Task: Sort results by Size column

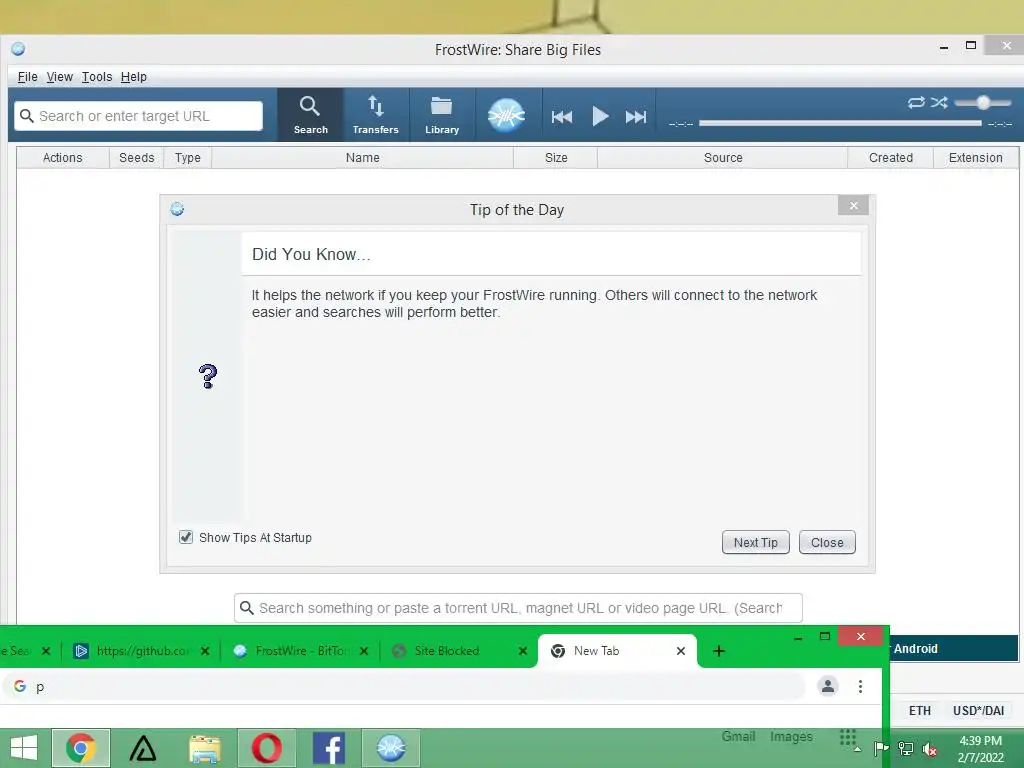Action: (556, 157)
